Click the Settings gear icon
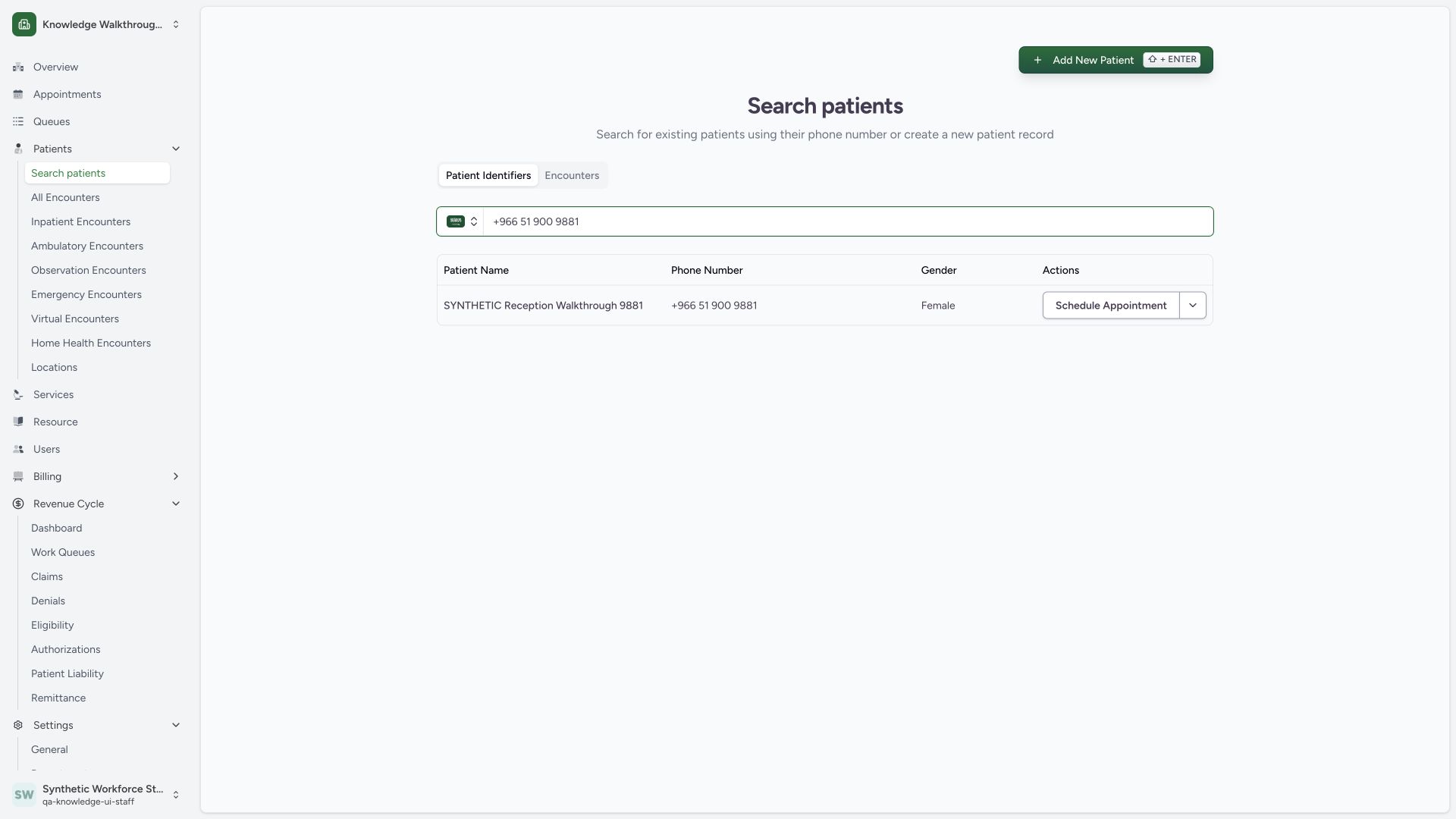The height and width of the screenshot is (819, 1456). pos(18,725)
